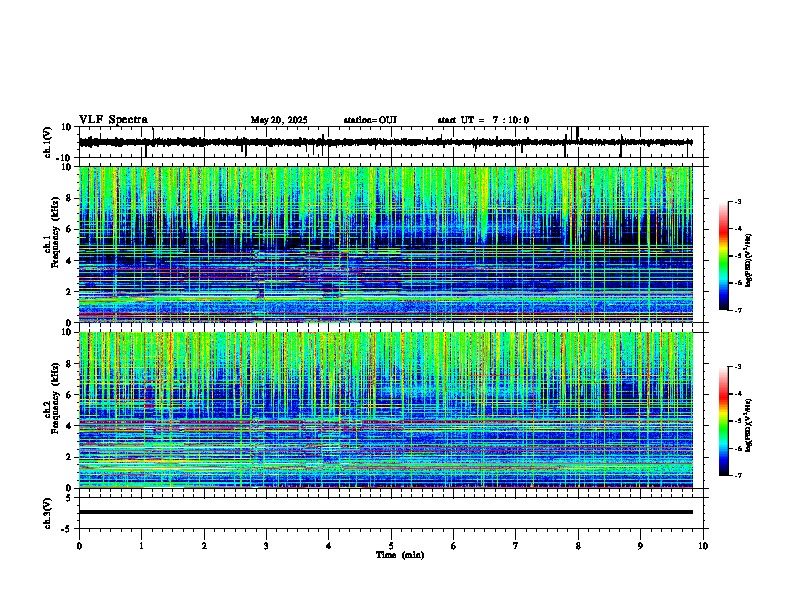
Task: Click time-axis tick label "0"
Action: tap(79, 546)
